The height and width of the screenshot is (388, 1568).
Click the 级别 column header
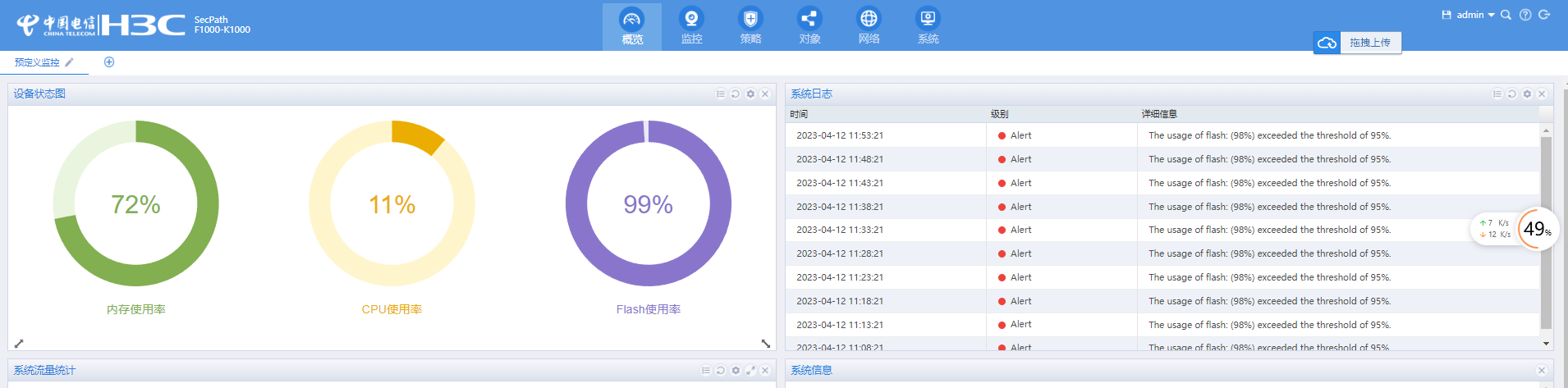tap(999, 114)
